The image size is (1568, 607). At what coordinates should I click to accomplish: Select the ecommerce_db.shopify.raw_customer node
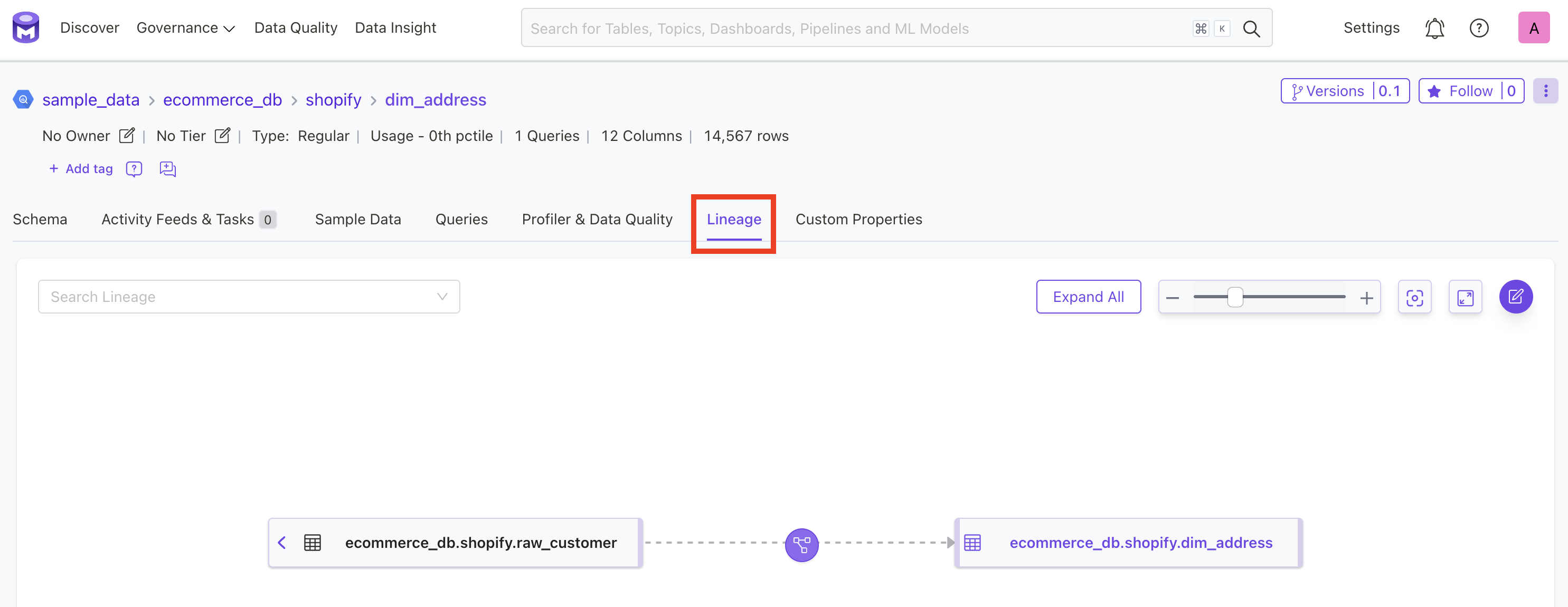point(455,543)
